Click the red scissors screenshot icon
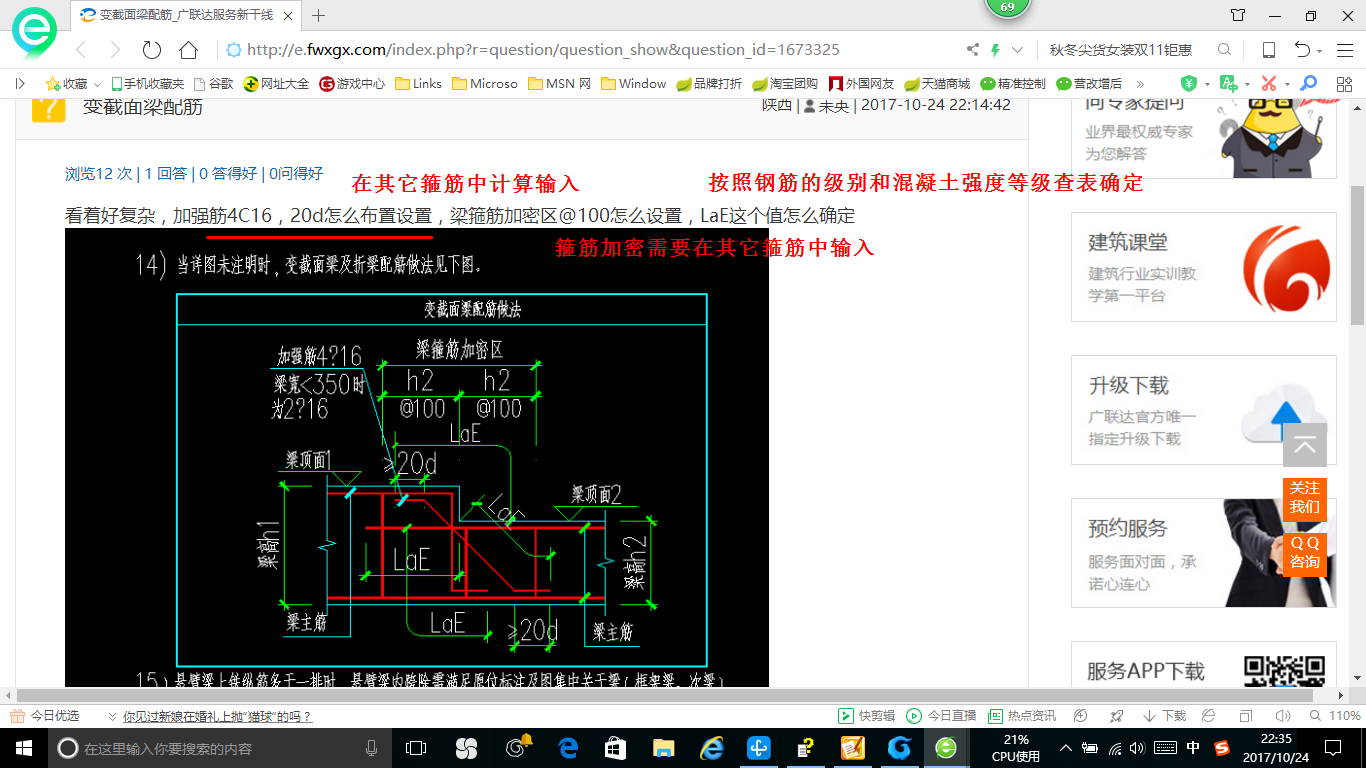 1269,84
